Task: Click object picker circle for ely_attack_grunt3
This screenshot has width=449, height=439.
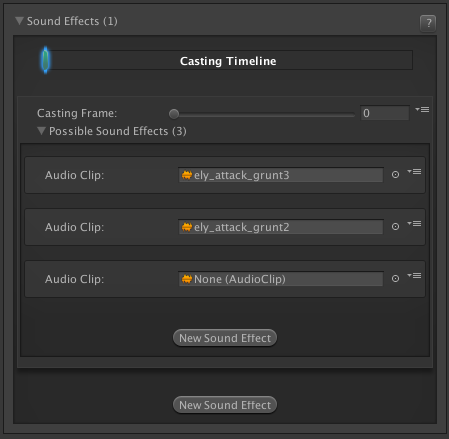Action: (x=395, y=175)
